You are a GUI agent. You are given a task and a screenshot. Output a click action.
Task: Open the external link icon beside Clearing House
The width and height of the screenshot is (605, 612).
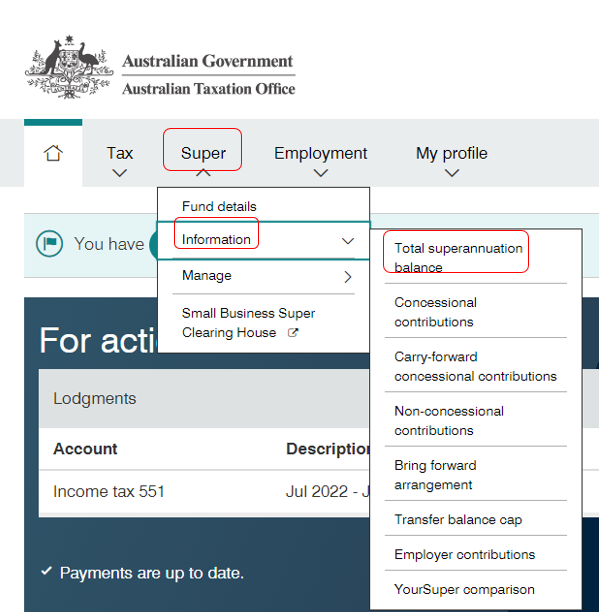pyautogui.click(x=293, y=333)
